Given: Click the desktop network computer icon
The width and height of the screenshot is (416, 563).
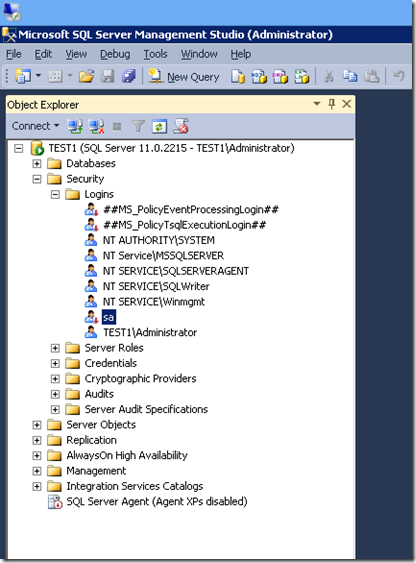Looking at the screenshot, I should tap(12, 11).
